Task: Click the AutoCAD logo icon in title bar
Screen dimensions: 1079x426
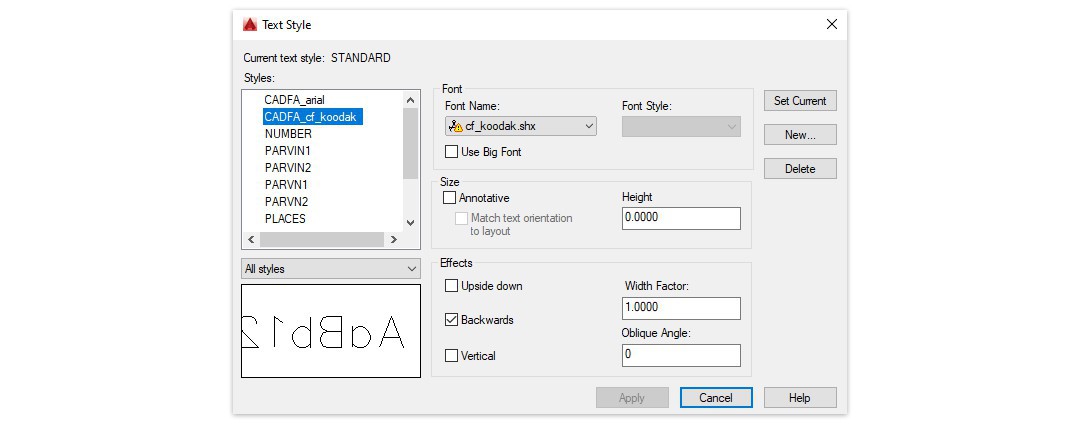Action: point(250,25)
